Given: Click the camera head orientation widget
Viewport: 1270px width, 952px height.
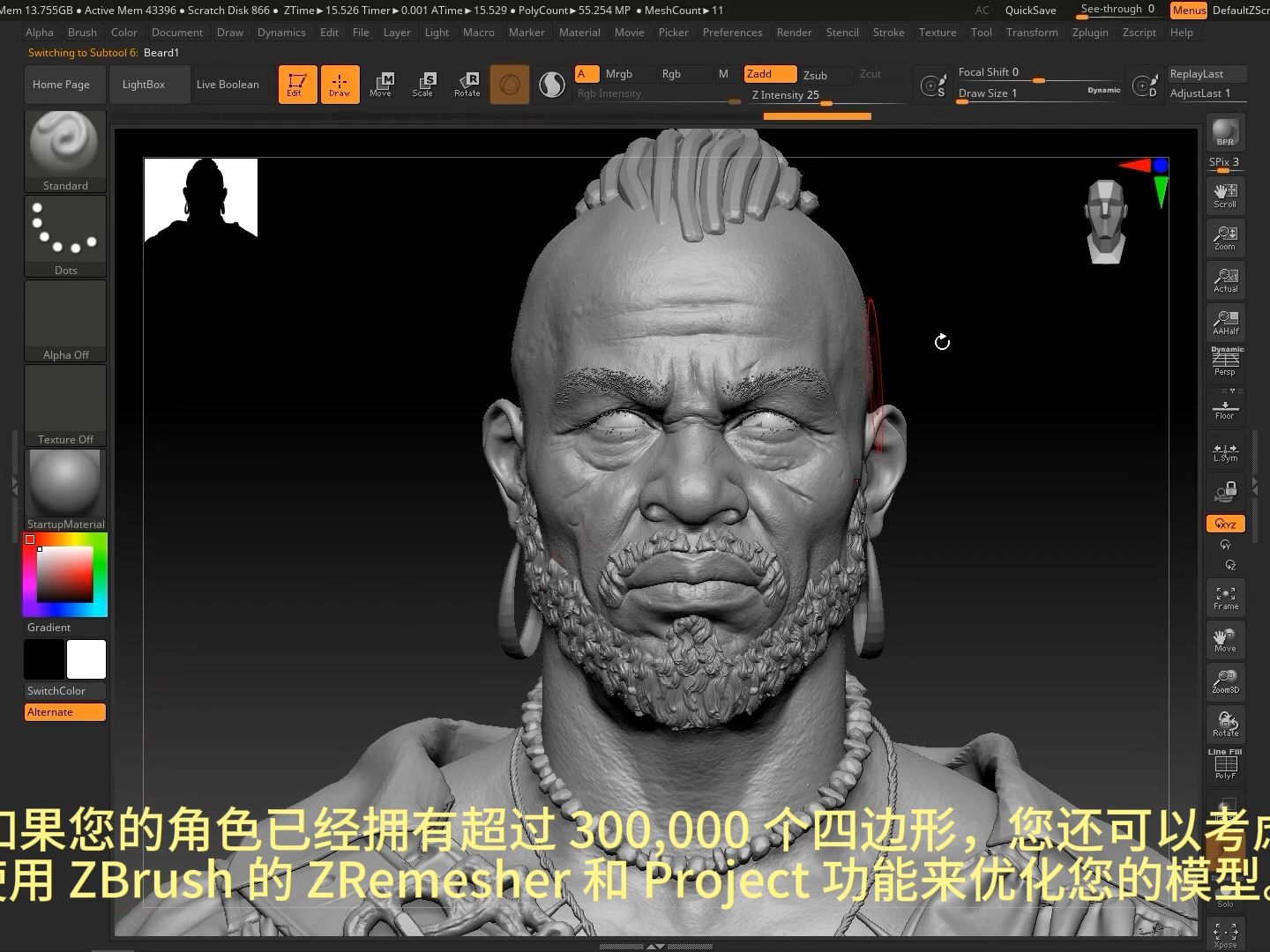Looking at the screenshot, I should click(1106, 222).
